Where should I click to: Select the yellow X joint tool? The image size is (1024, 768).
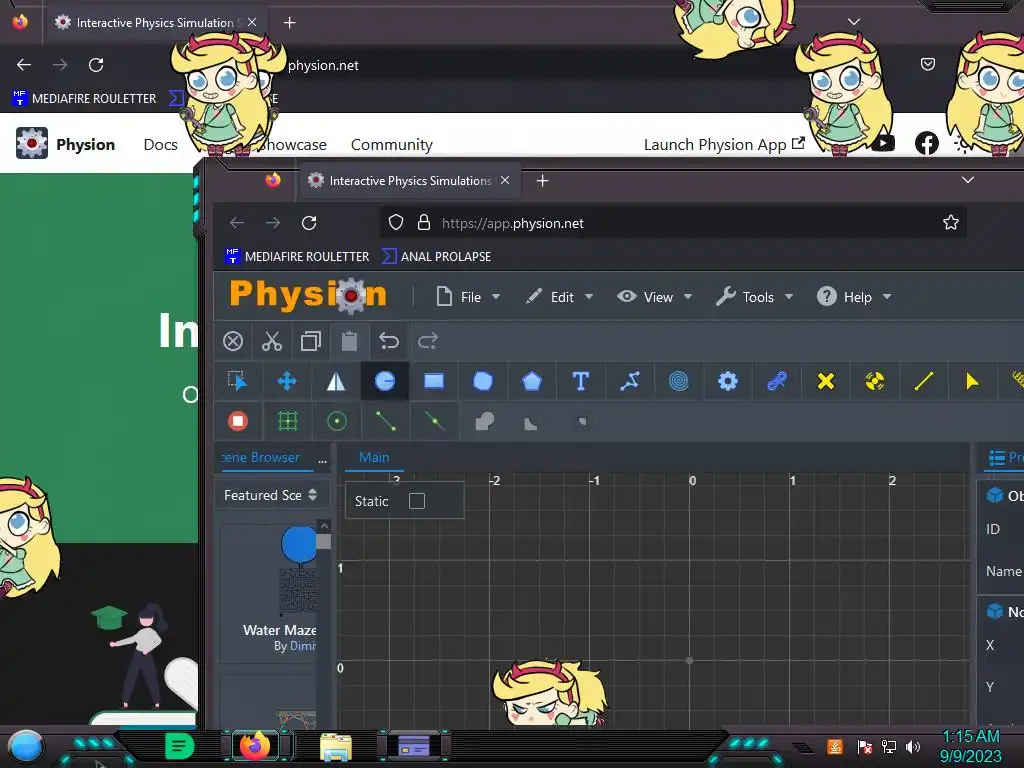pos(825,381)
